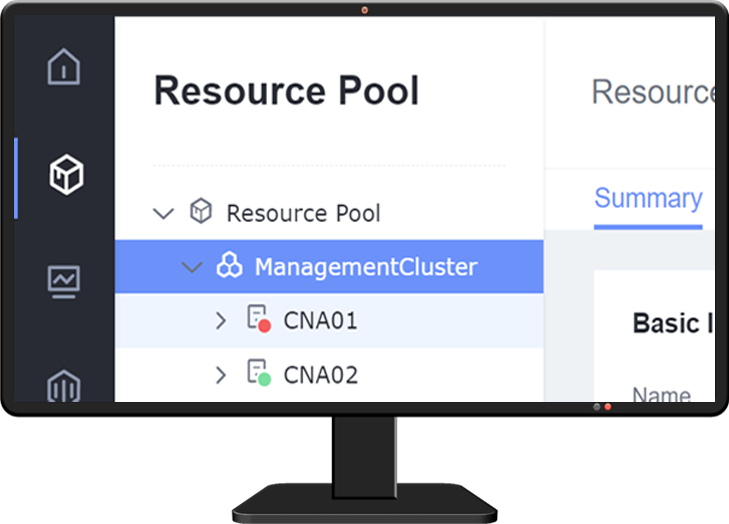Select the CNA01 host entry
The image size is (729, 524).
point(329,320)
